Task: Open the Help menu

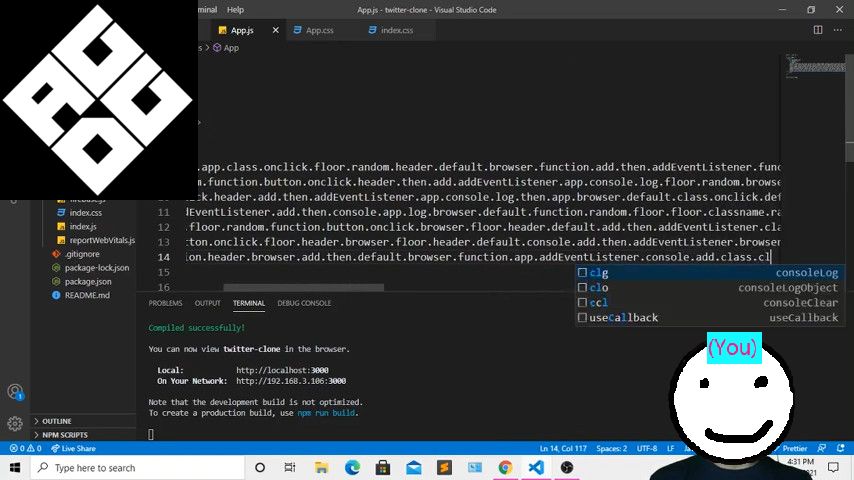Action: (235, 9)
